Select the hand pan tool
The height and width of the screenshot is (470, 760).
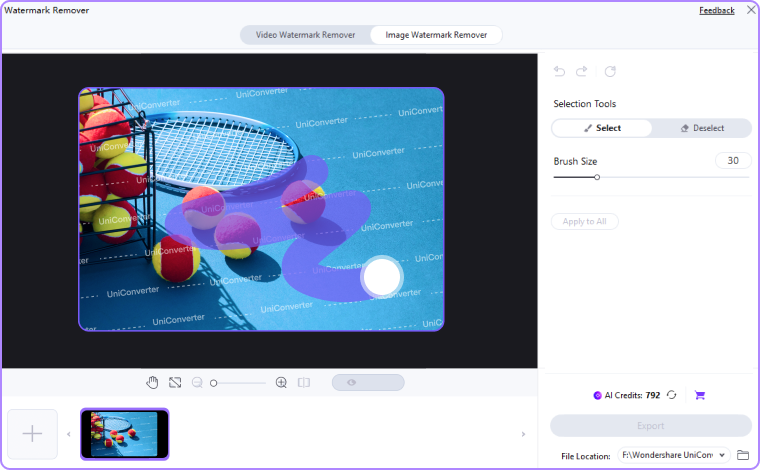pyautogui.click(x=152, y=382)
